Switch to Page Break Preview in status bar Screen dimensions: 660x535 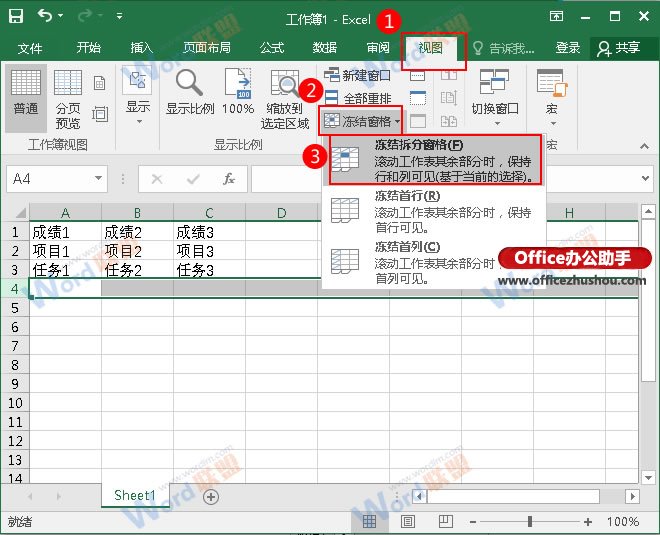click(446, 522)
